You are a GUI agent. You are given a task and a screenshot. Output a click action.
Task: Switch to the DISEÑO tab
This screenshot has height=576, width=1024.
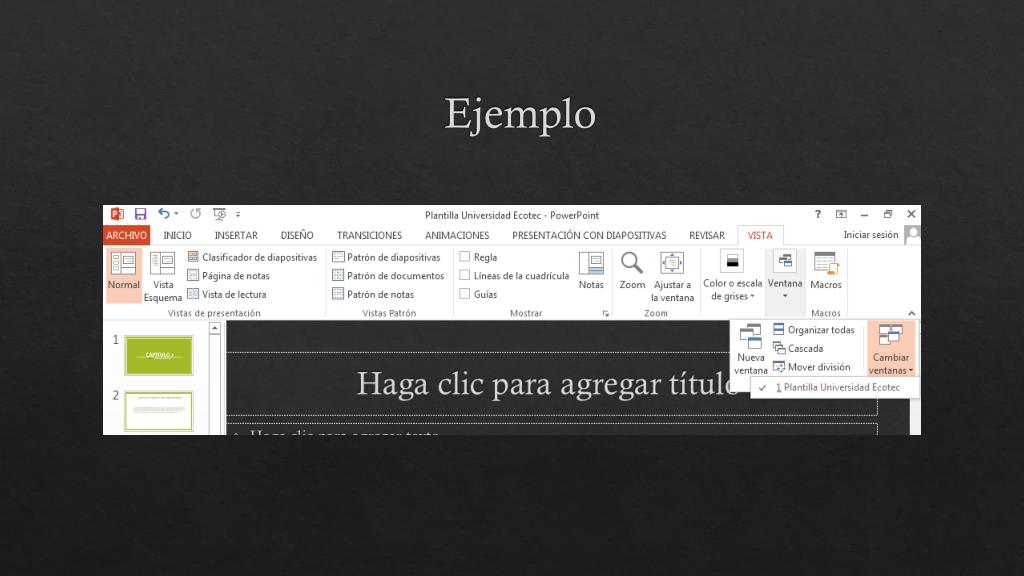click(297, 235)
